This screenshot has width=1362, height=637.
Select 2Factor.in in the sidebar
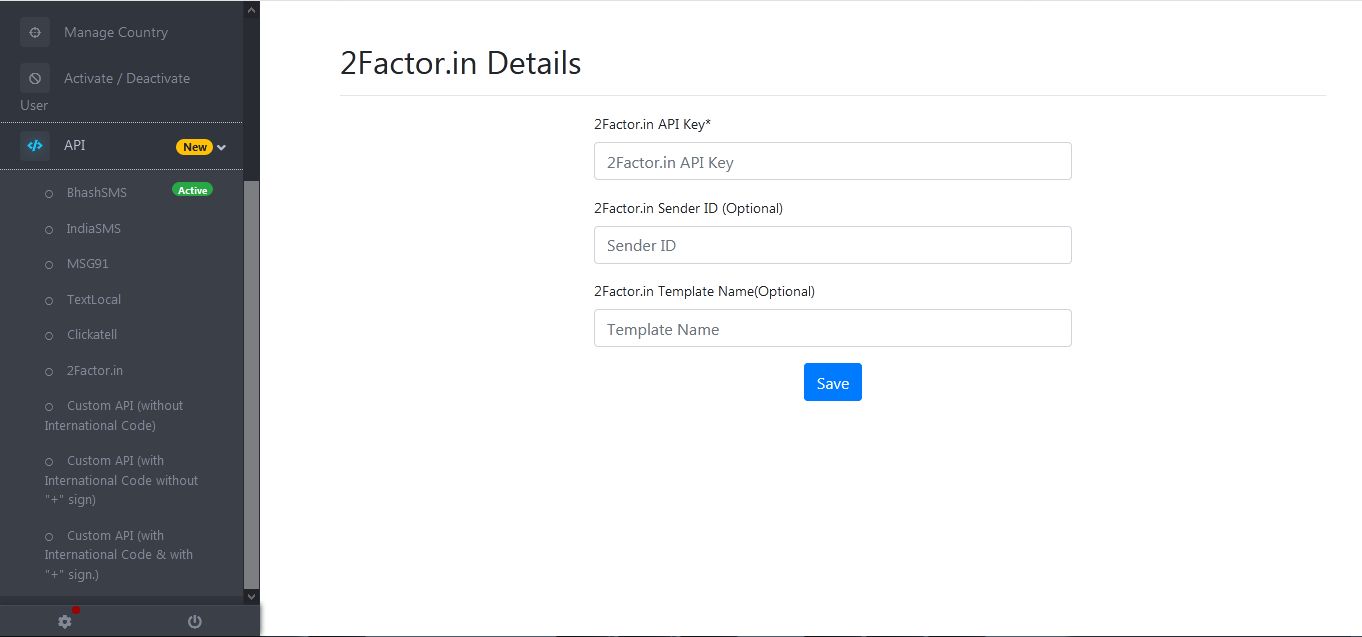95,371
